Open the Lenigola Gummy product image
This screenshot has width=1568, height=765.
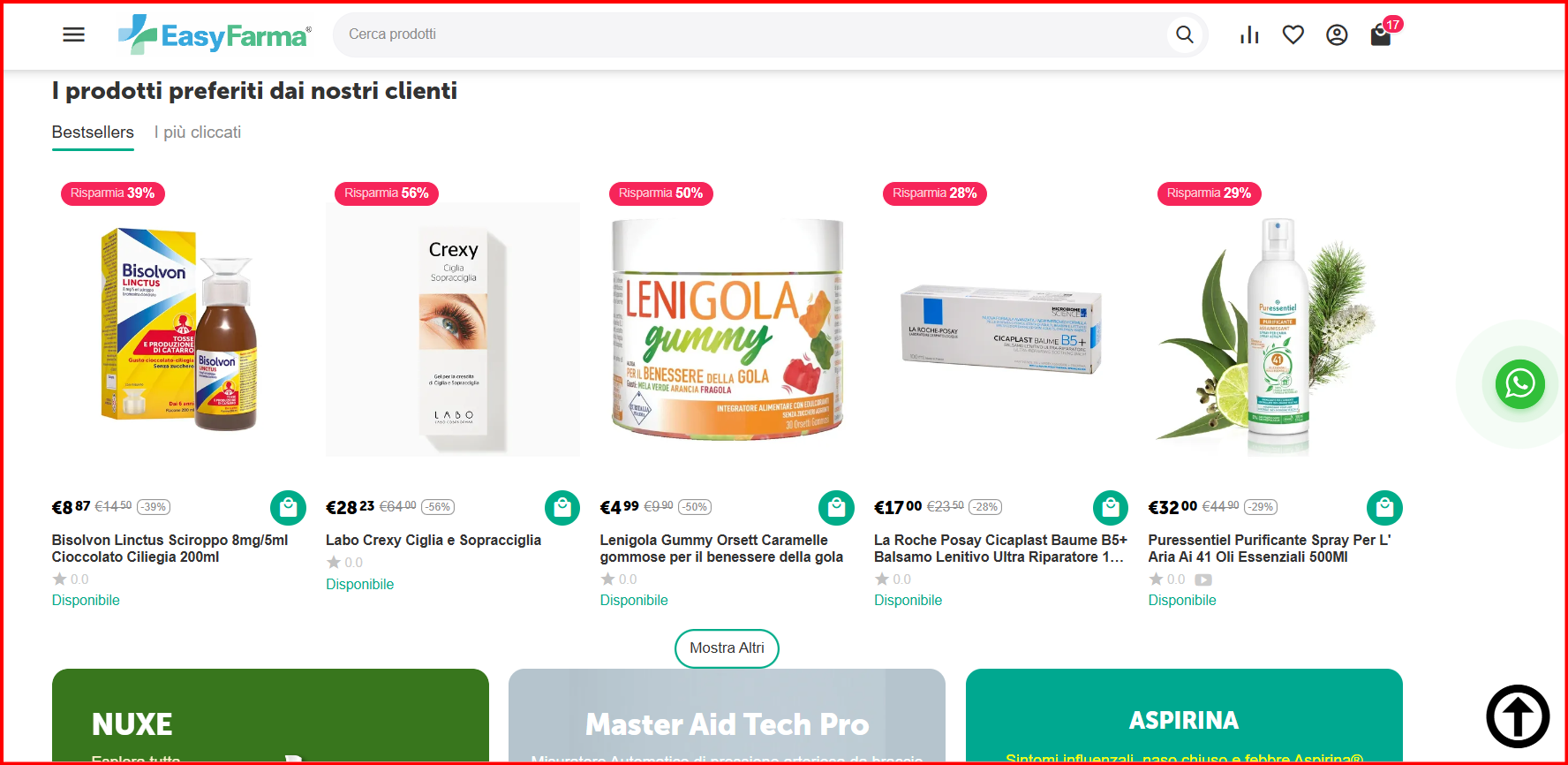(727, 329)
